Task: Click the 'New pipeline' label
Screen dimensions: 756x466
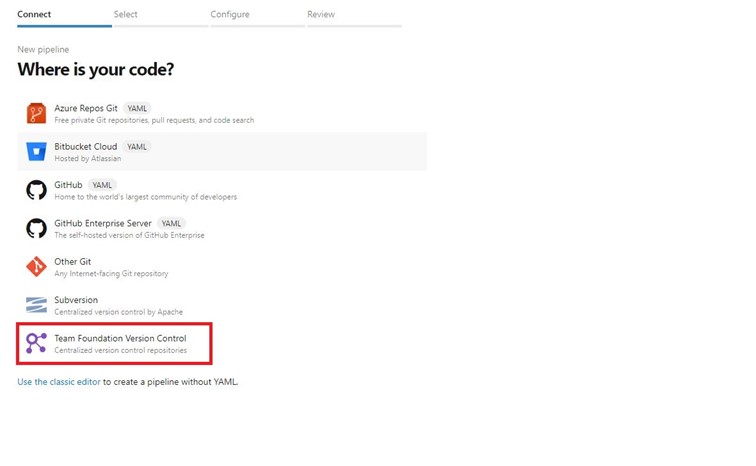Action: pos(43,50)
